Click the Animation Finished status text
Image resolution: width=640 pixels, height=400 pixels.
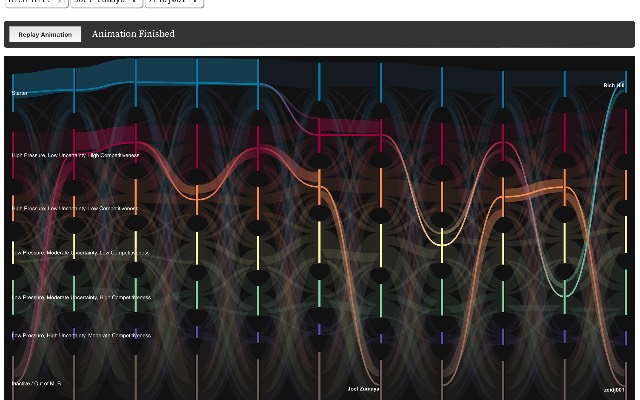(133, 34)
